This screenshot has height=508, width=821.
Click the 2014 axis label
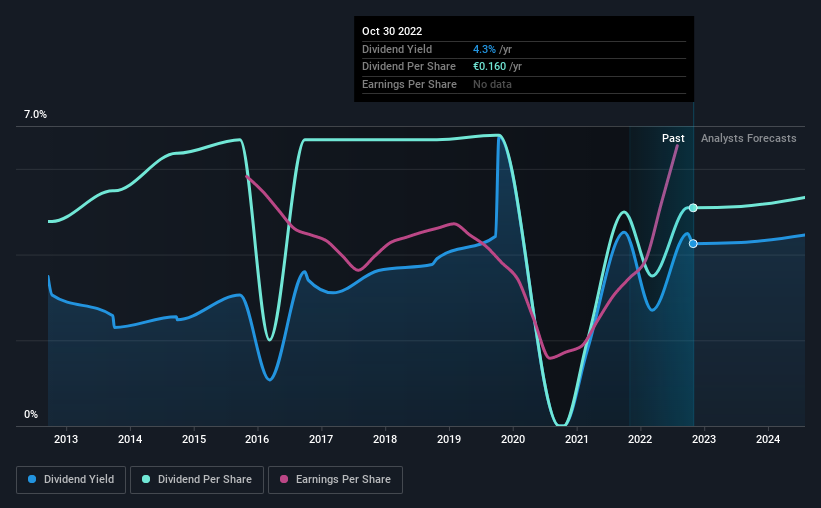tap(130, 439)
